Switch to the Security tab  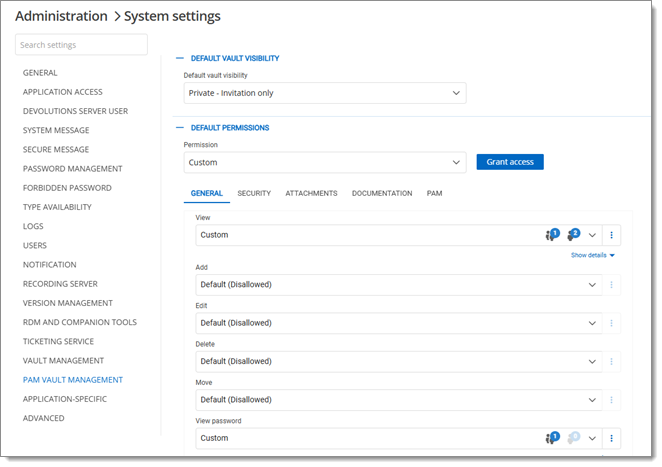coord(254,193)
